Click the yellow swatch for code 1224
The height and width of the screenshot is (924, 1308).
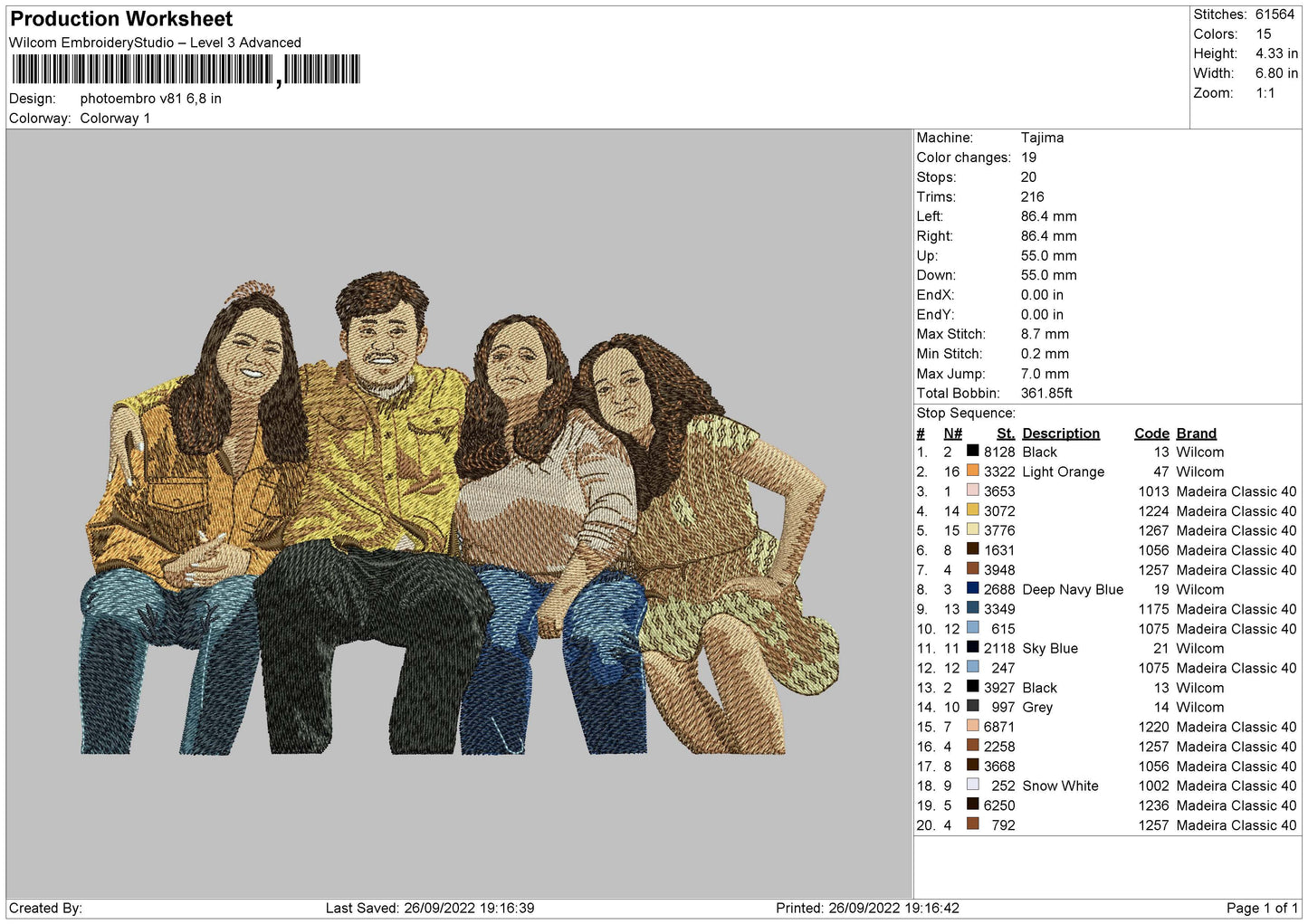[x=972, y=510]
